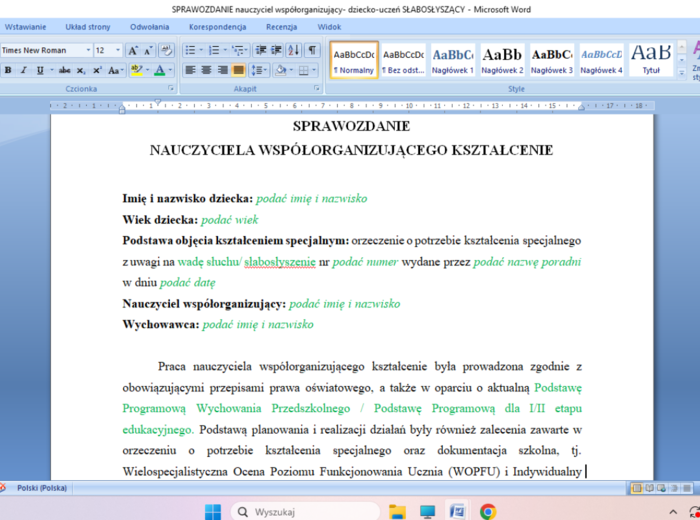This screenshot has height=520, width=700.
Task: Apply subscript formatting
Action: (83, 70)
